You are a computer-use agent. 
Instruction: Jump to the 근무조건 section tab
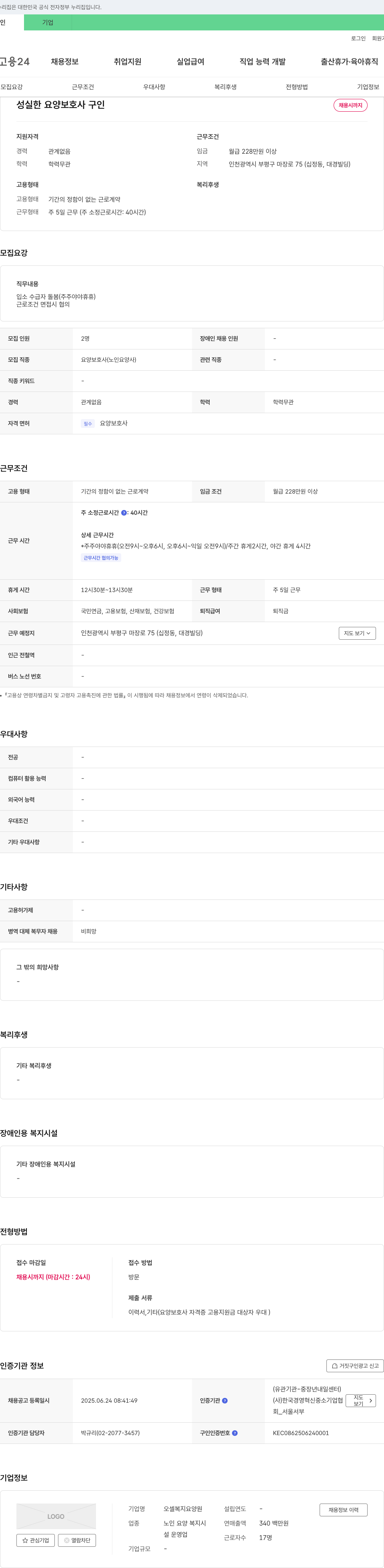(x=83, y=87)
